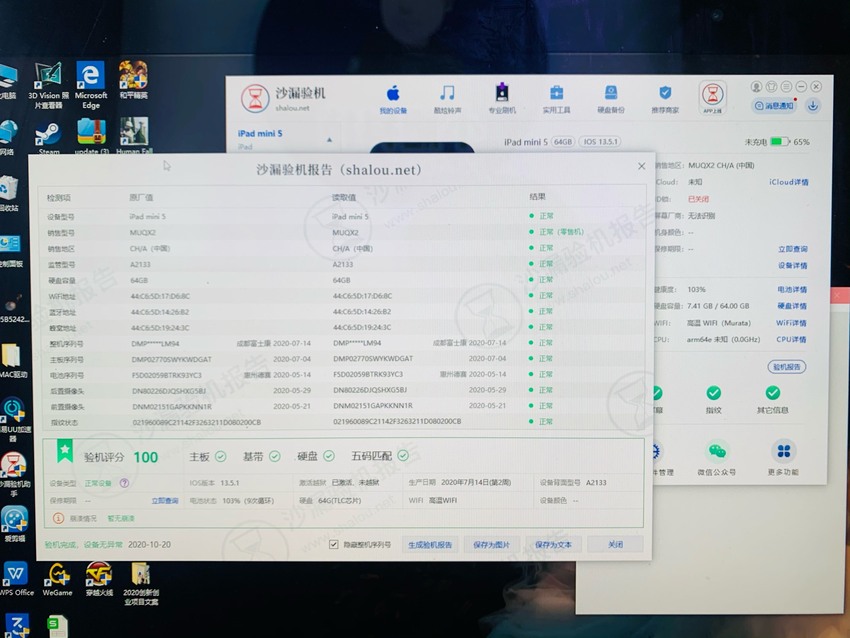Open the user account icon in title bar
Image resolution: width=850 pixels, height=638 pixels.
click(756, 87)
